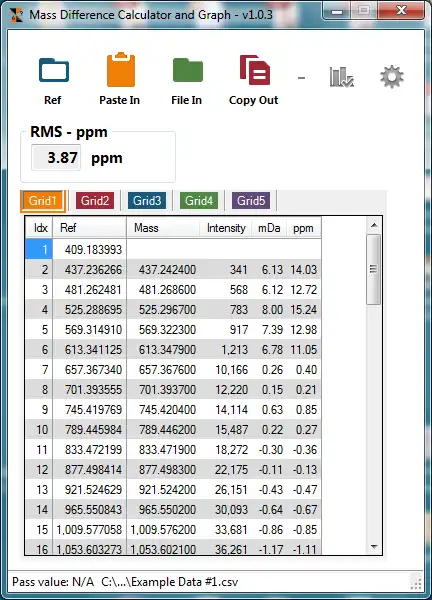
Task: Click the Mass column header
Action: [x=163, y=228]
